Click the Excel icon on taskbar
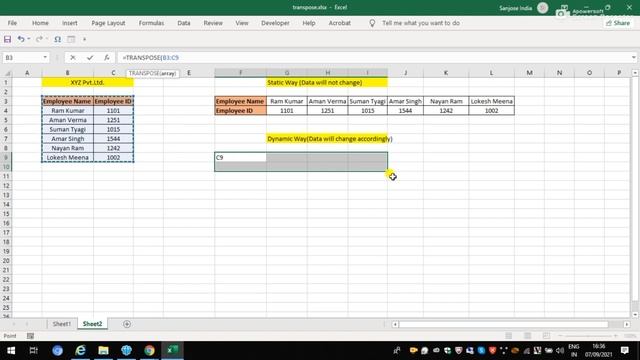This screenshot has height=360, width=640. (173, 350)
